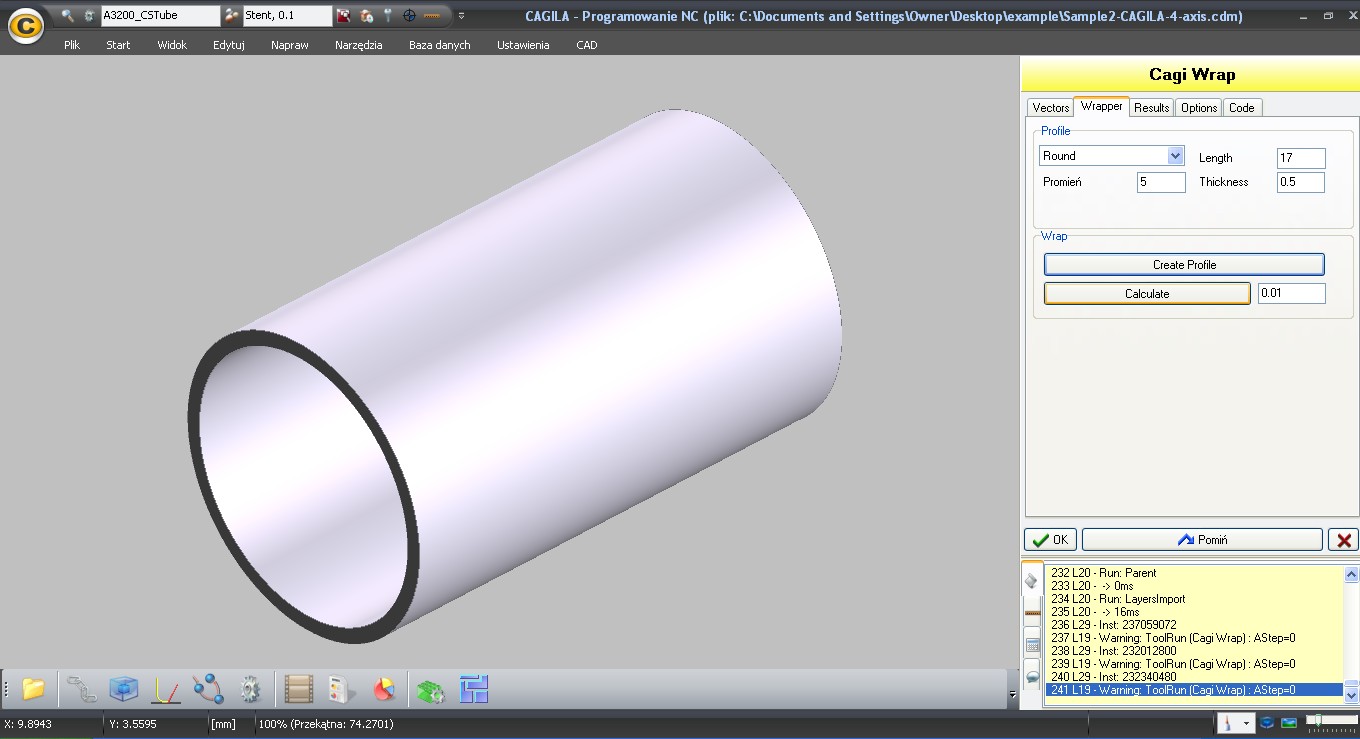Open the Edytuj menu
Image resolution: width=1360 pixels, height=739 pixels.
pos(229,45)
